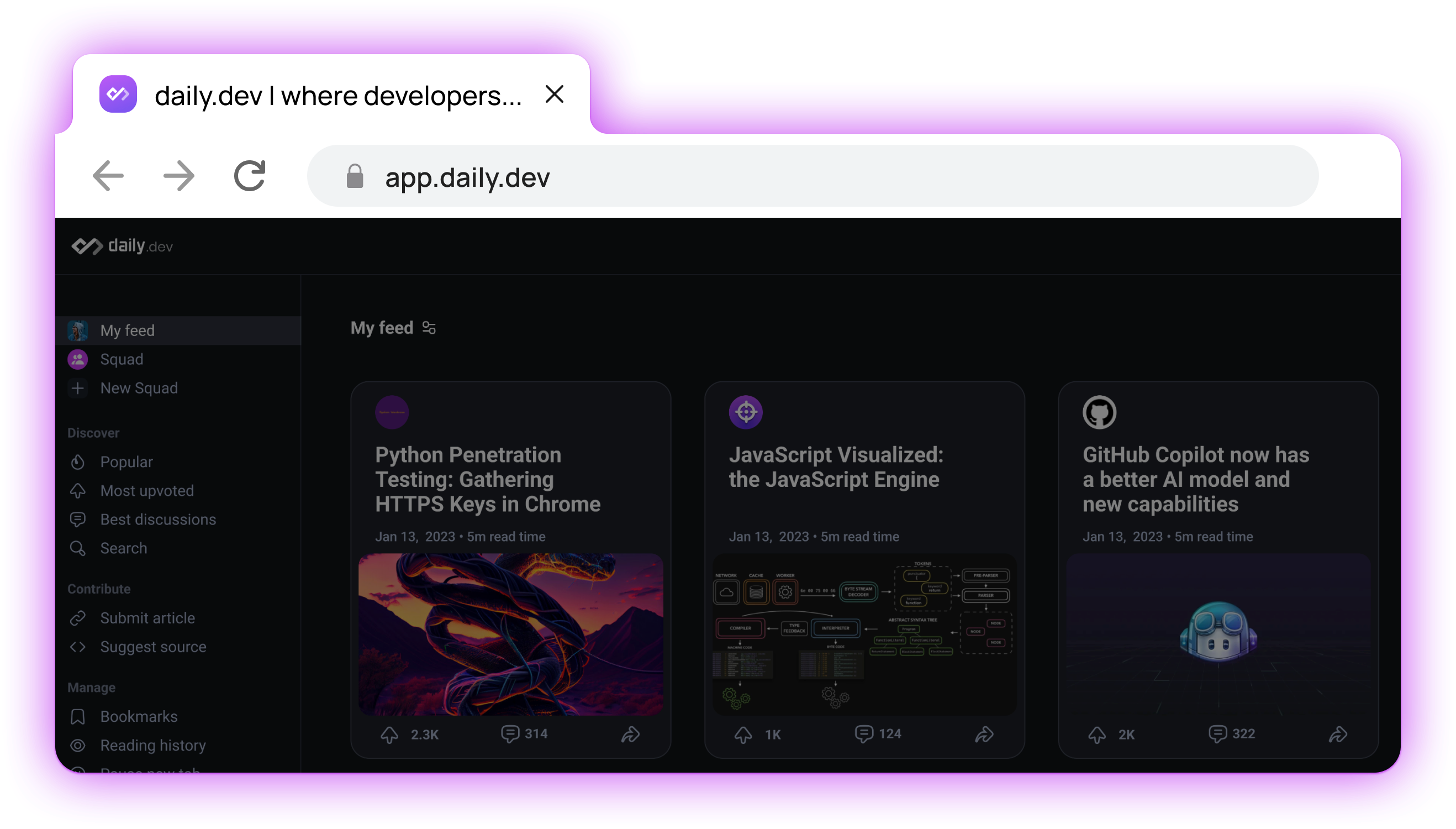Viewport: 1456px width, 829px height.
Task: Open the Squad section
Action: point(120,359)
